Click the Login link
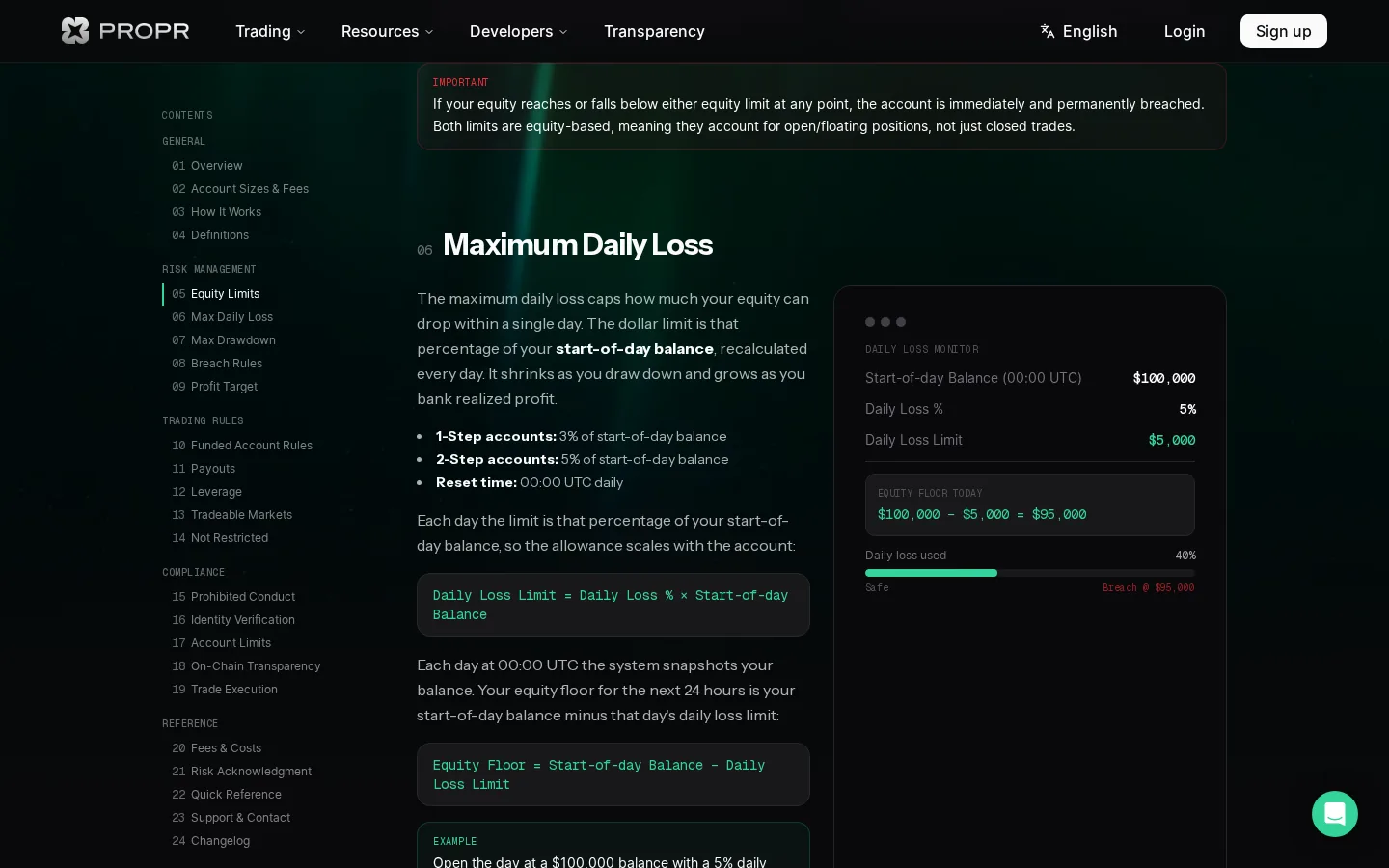The image size is (1389, 868). (x=1185, y=31)
